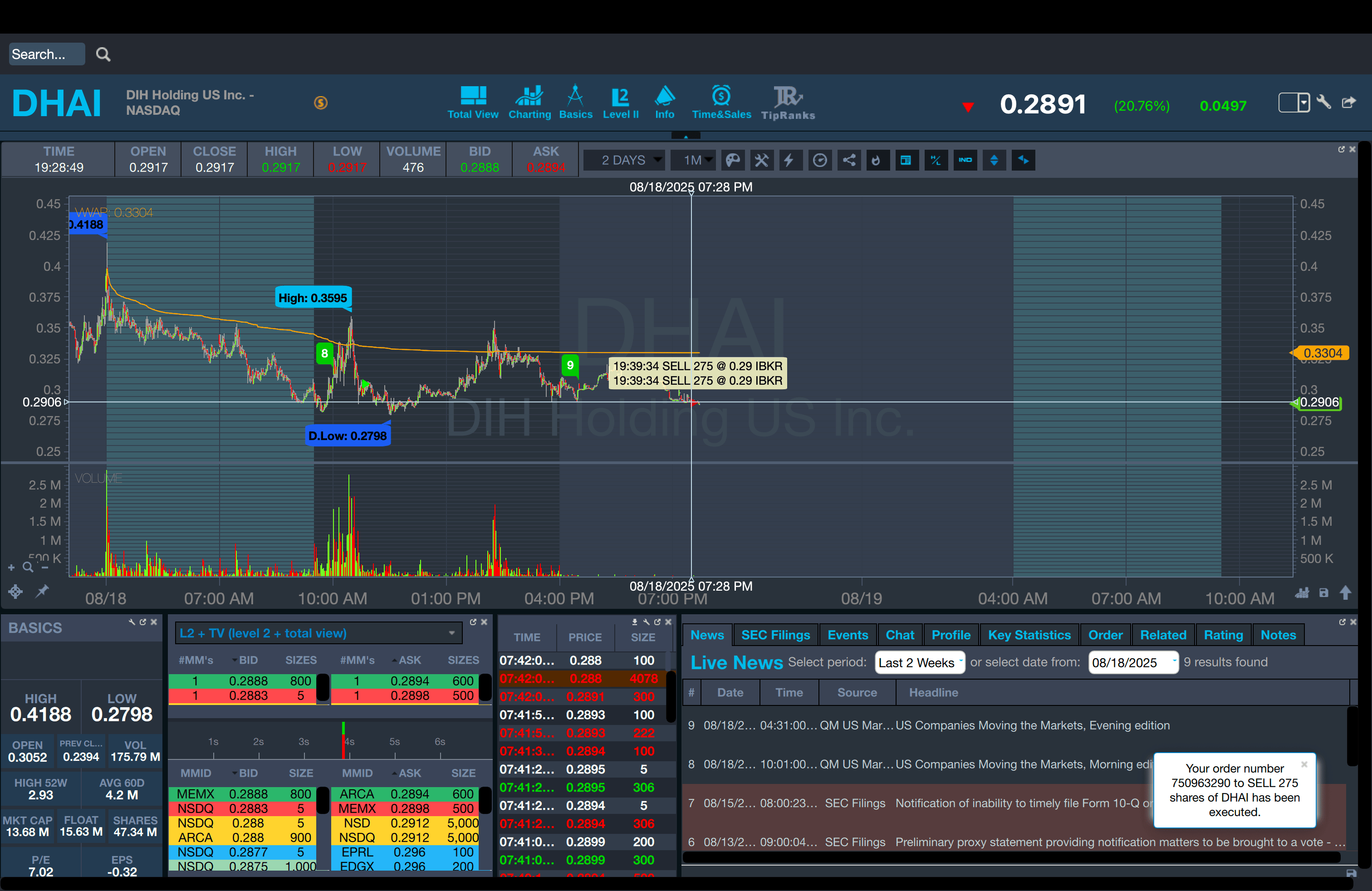Toggle the IND indicators button
Image resolution: width=1372 pixels, height=891 pixels.
(x=965, y=160)
